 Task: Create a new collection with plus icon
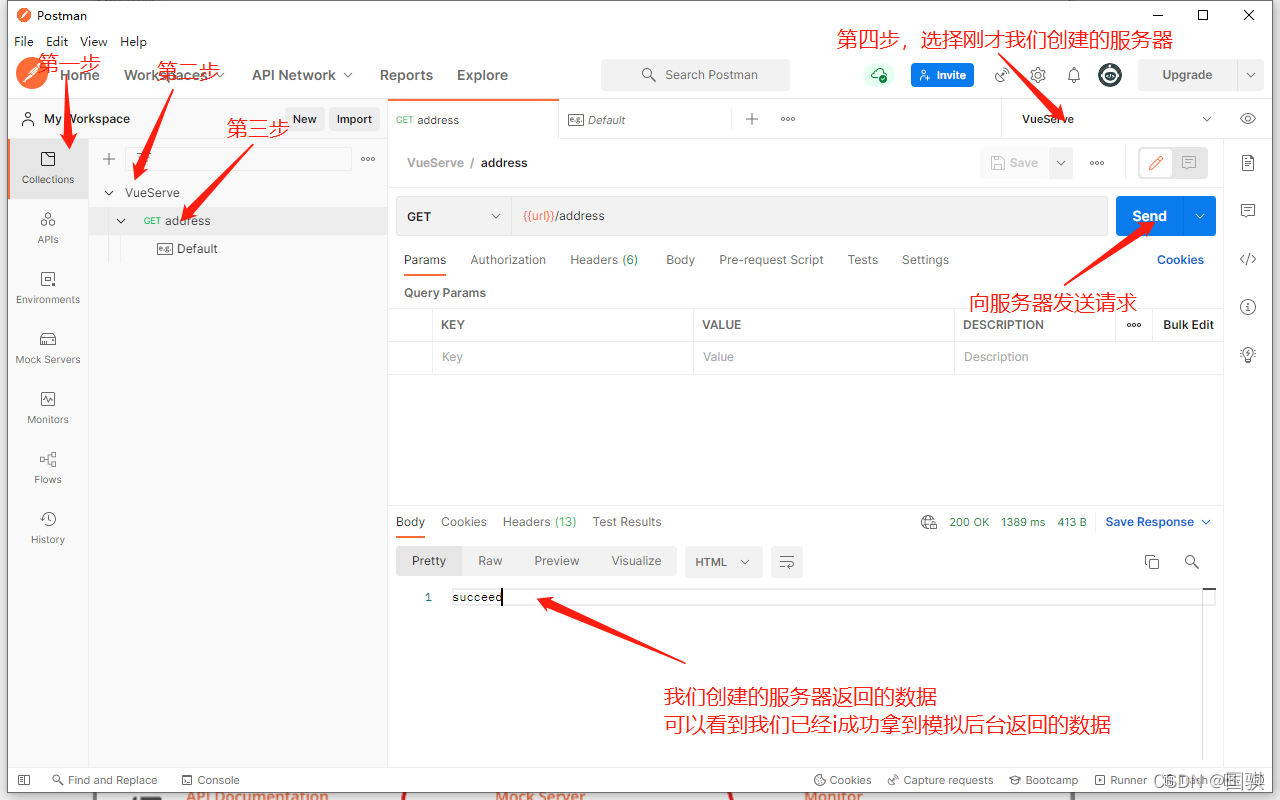coord(109,159)
